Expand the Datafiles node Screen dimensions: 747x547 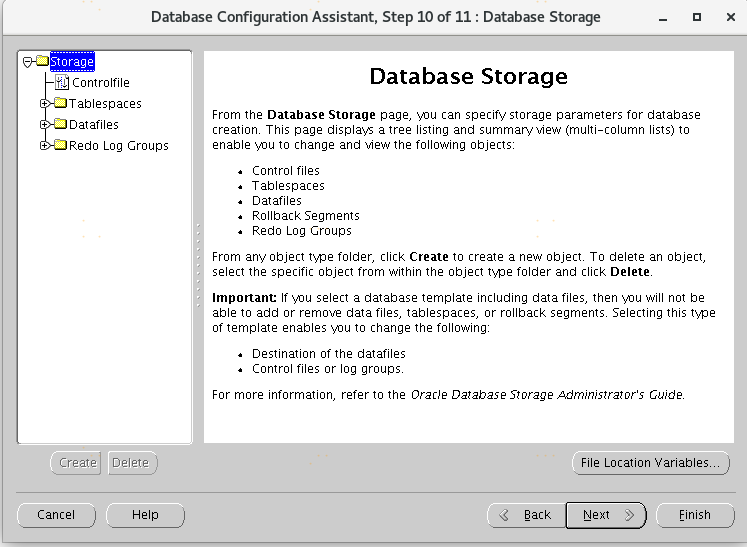pos(45,125)
